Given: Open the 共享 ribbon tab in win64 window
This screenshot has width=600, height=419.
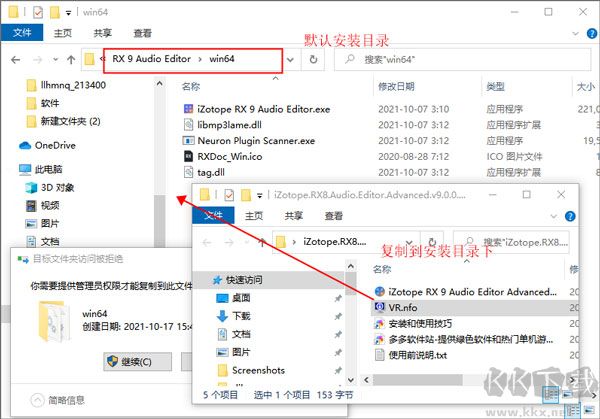Looking at the screenshot, I should [x=103, y=33].
